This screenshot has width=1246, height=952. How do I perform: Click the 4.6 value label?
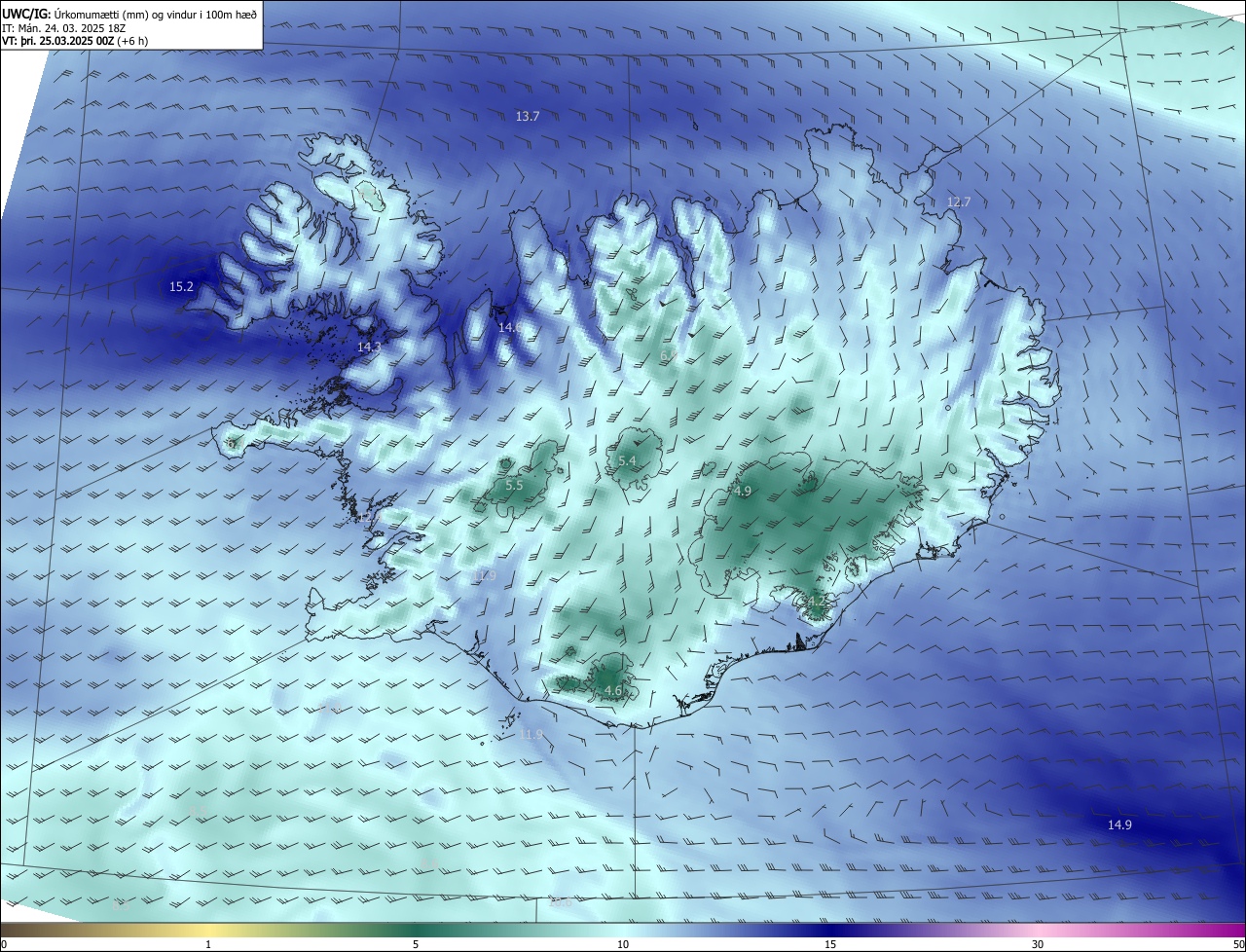point(613,690)
